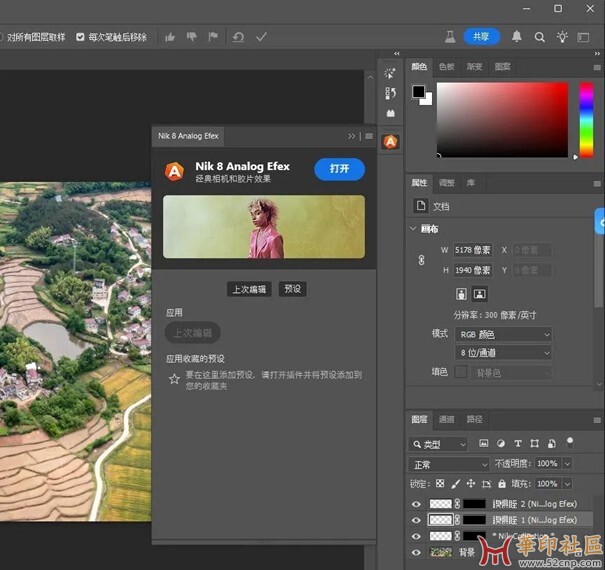Click the Nik Analog Efex orange dock icon
This screenshot has height=570, width=605.
[390, 142]
